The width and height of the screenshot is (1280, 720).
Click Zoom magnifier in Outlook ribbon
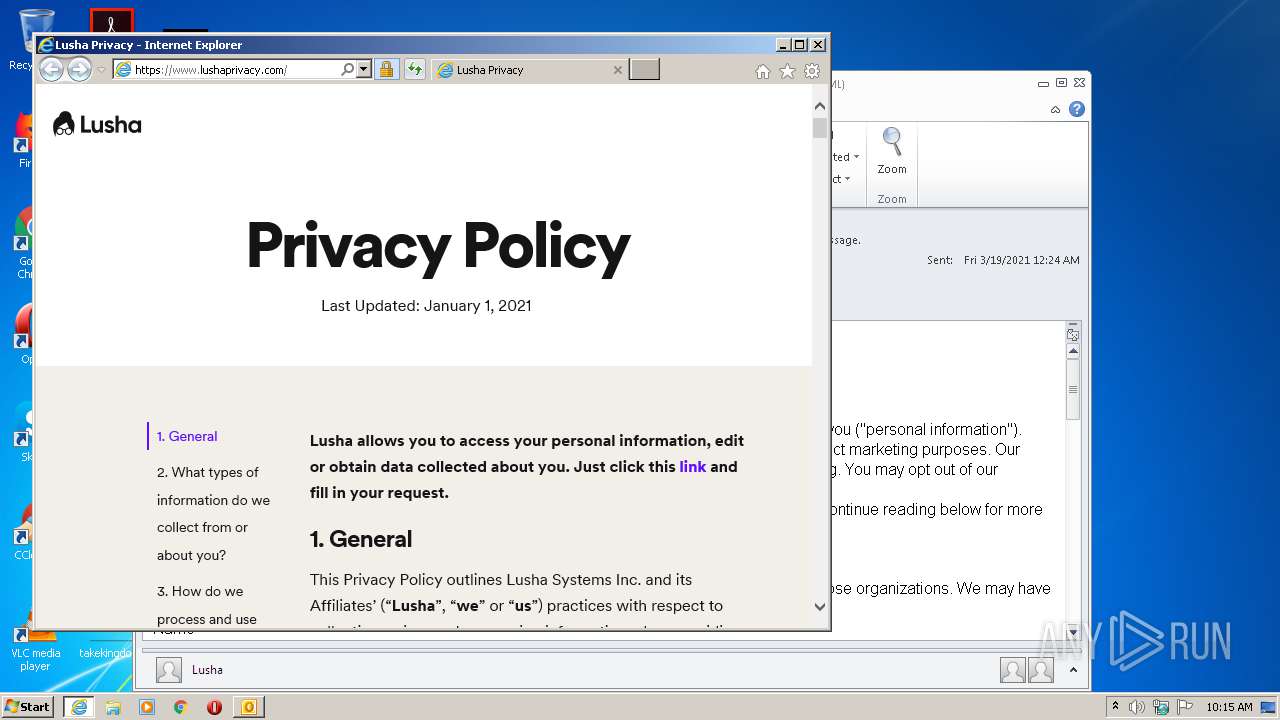[x=892, y=151]
